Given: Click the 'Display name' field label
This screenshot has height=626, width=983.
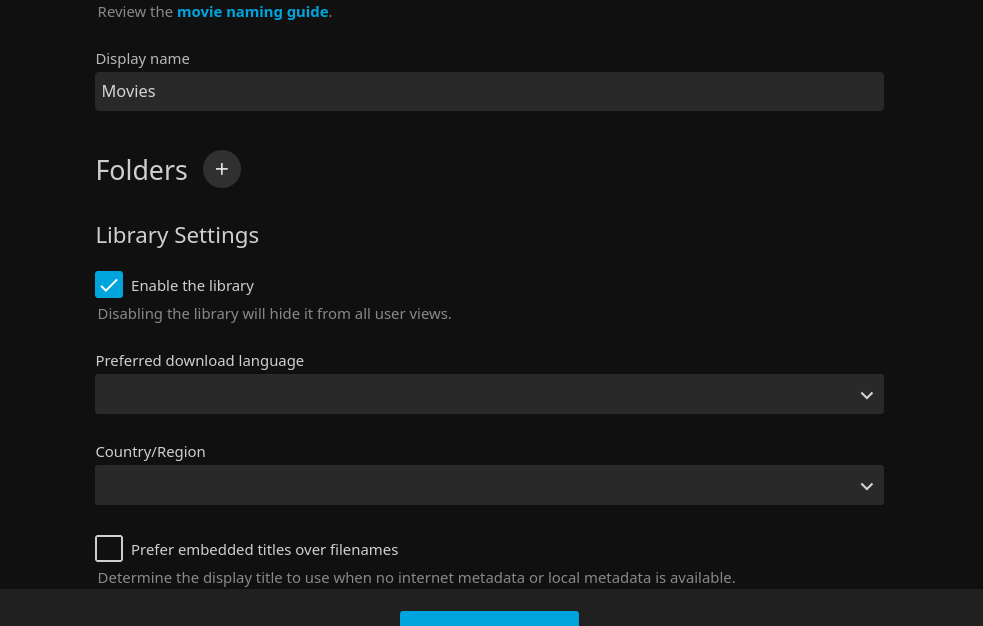Looking at the screenshot, I should pos(142,59).
